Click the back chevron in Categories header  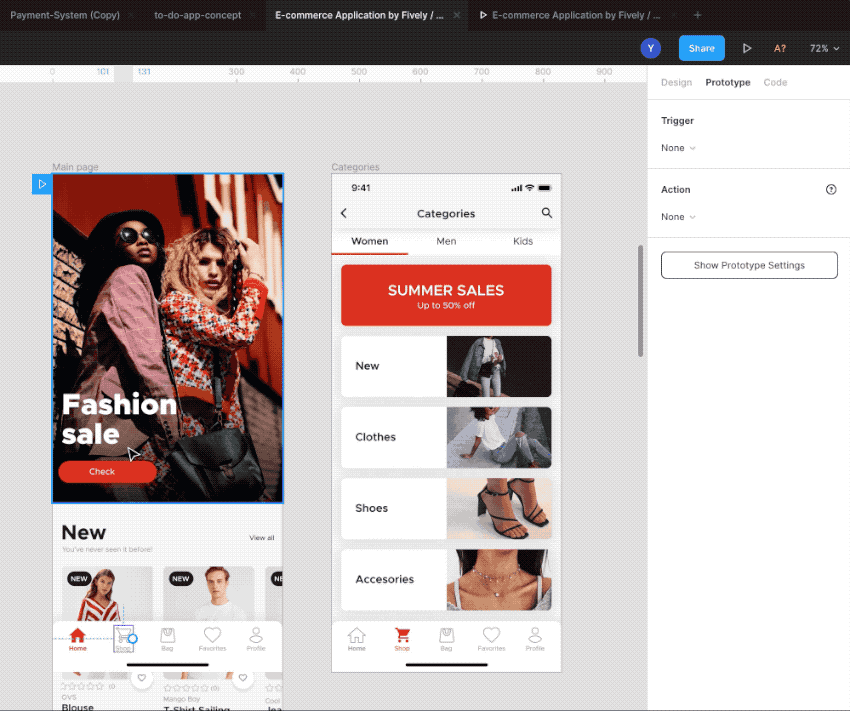344,213
